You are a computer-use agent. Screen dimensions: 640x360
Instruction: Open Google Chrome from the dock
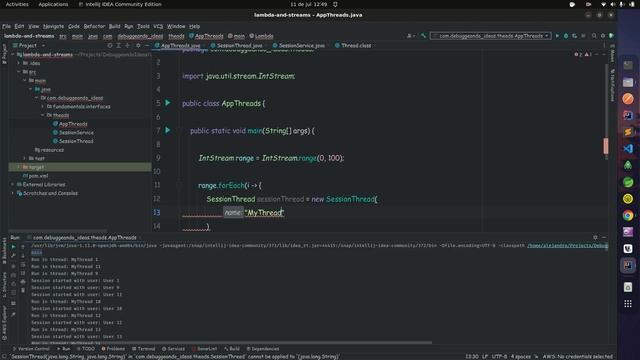pos(628,215)
